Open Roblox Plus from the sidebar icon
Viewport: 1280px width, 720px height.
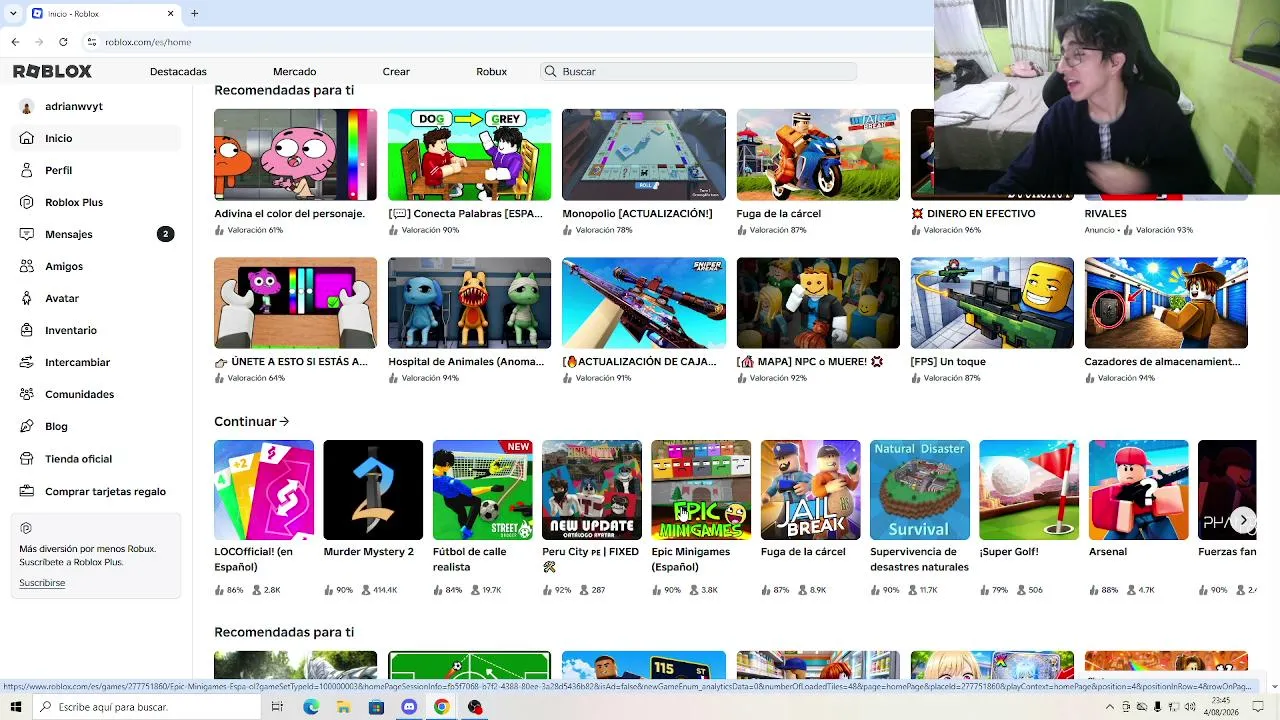[x=26, y=202]
